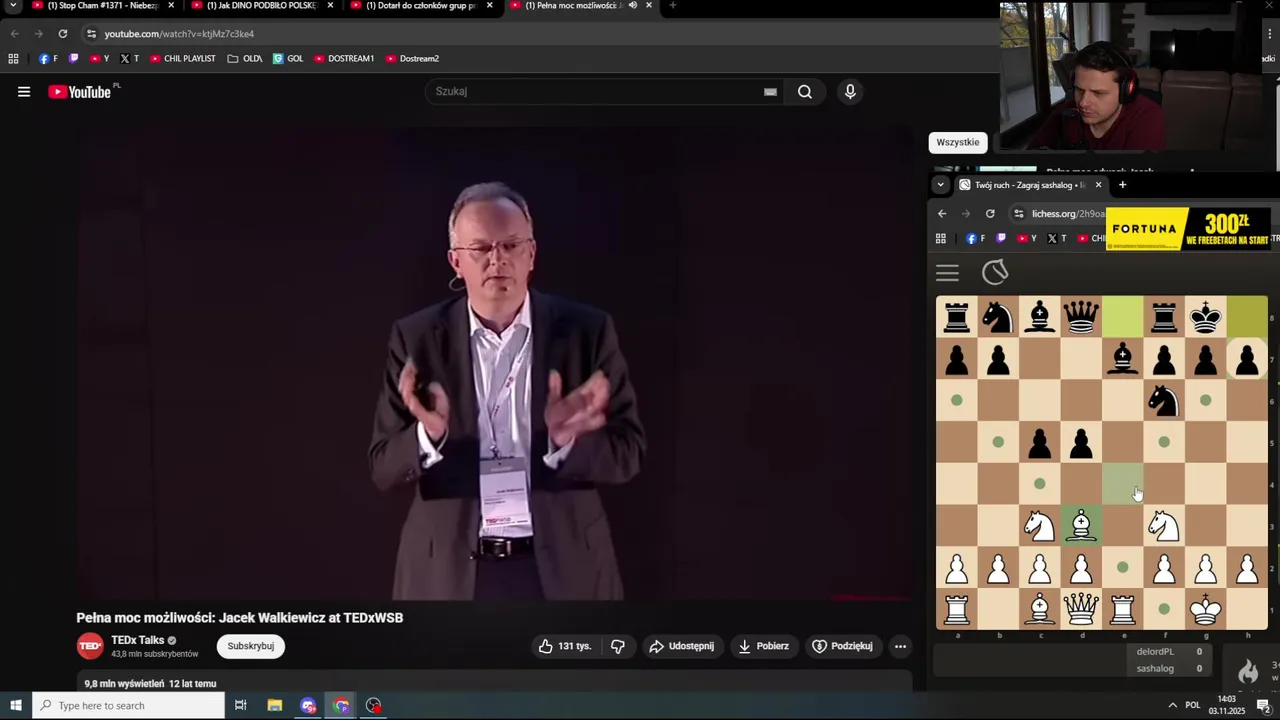Subscribe with the Subskrybuj button
This screenshot has height=720, width=1280.
click(x=251, y=646)
